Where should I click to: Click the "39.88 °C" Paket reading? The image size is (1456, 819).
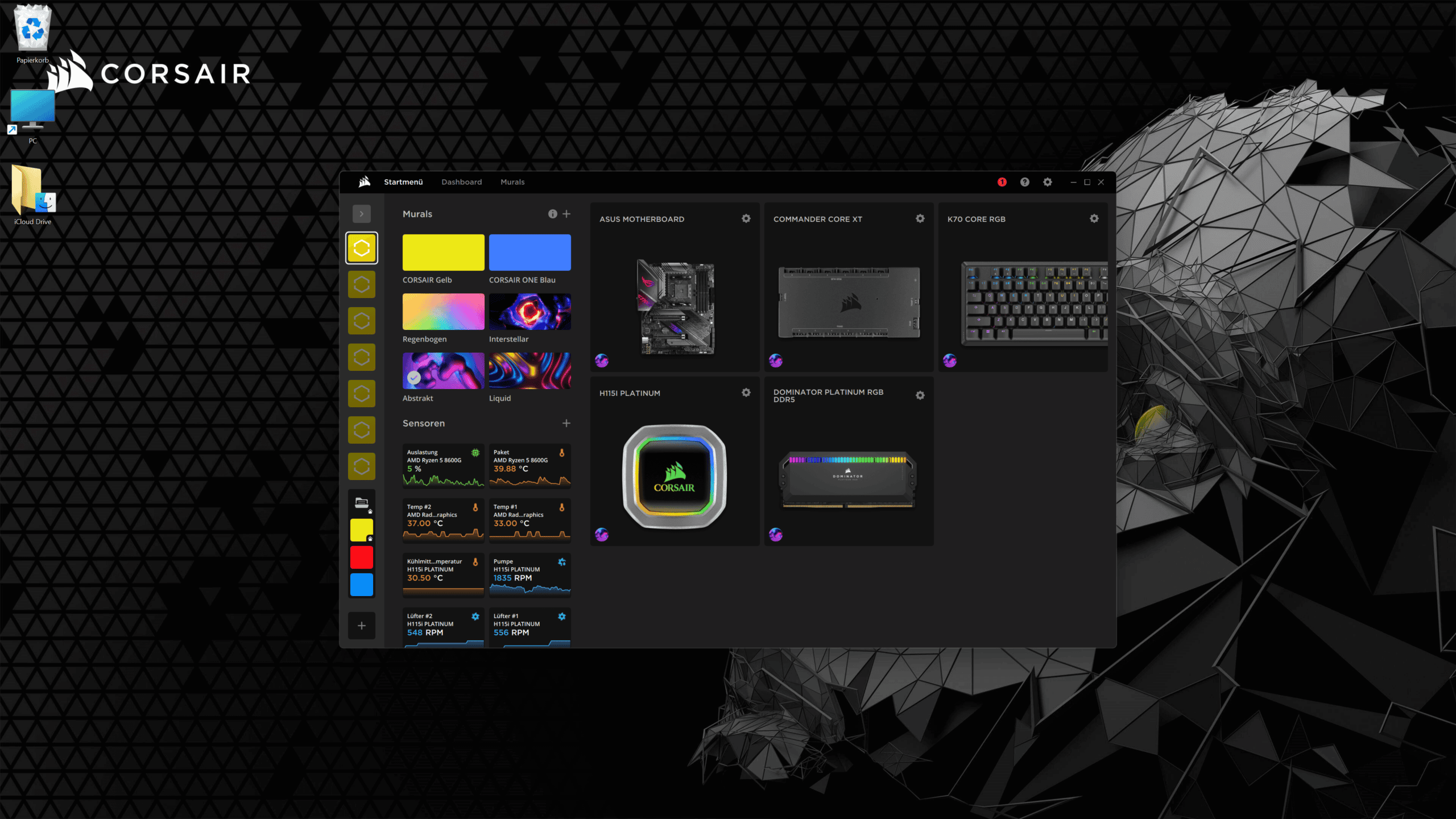click(x=511, y=469)
